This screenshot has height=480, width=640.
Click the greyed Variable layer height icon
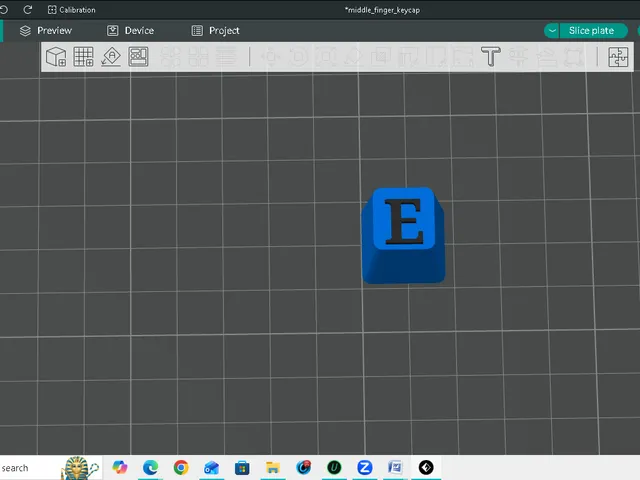[x=226, y=57]
